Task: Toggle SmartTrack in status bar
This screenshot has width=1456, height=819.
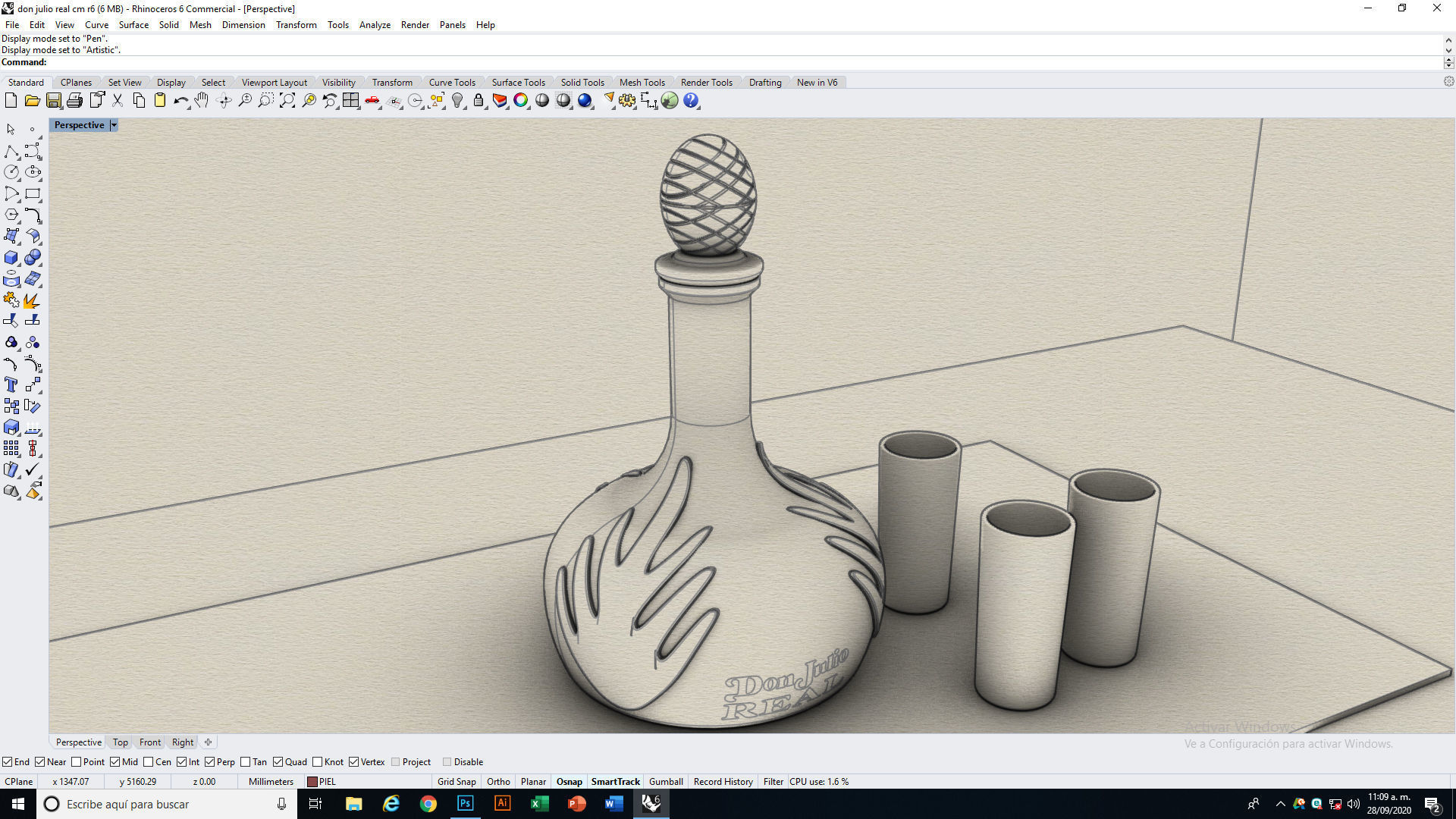Action: point(615,782)
